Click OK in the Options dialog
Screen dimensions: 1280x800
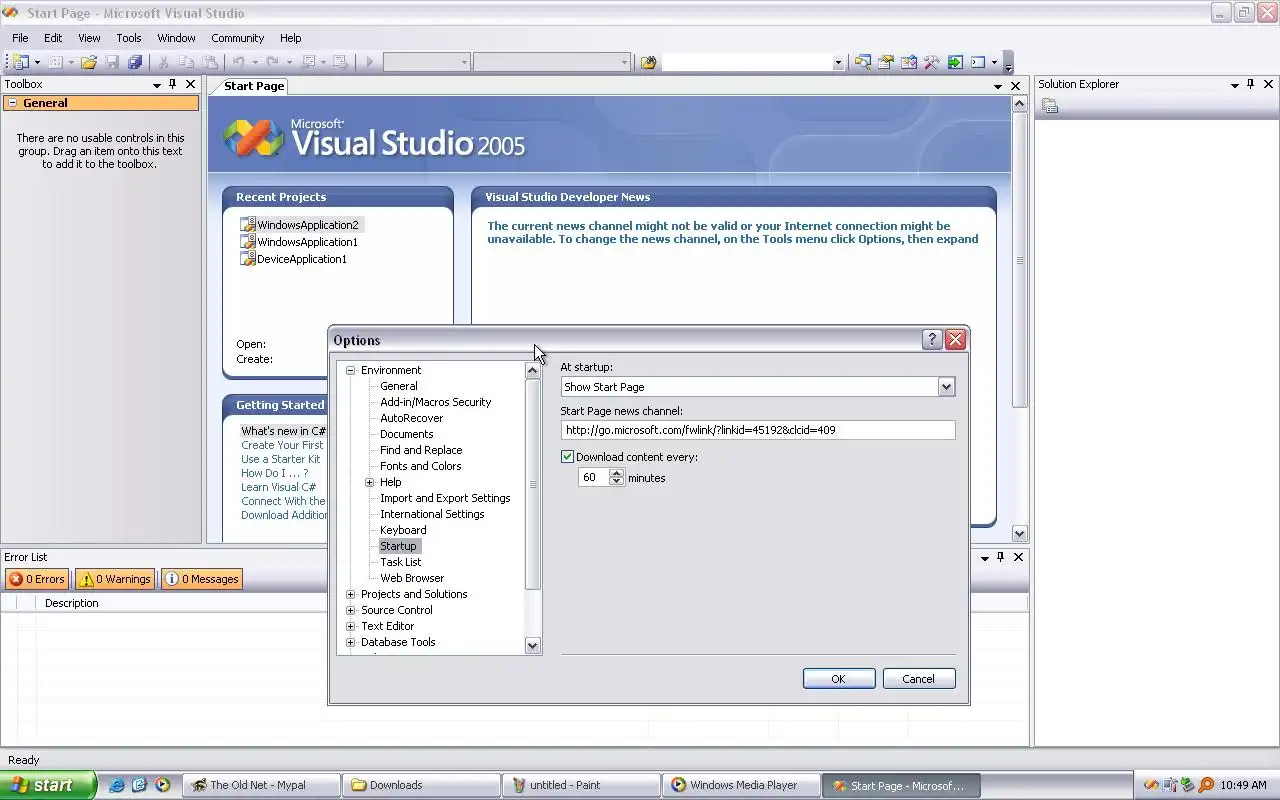[839, 679]
